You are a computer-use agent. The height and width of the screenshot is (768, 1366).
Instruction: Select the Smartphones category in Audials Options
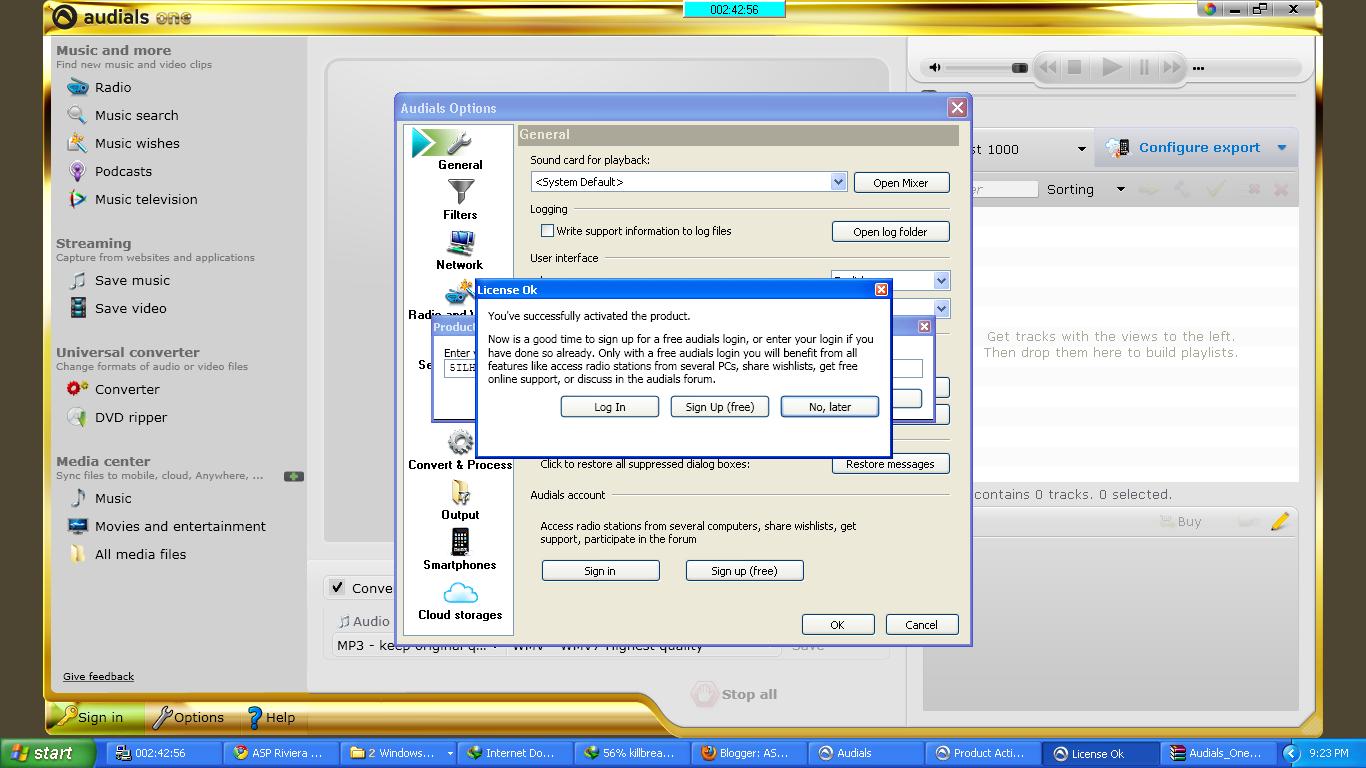click(x=460, y=550)
